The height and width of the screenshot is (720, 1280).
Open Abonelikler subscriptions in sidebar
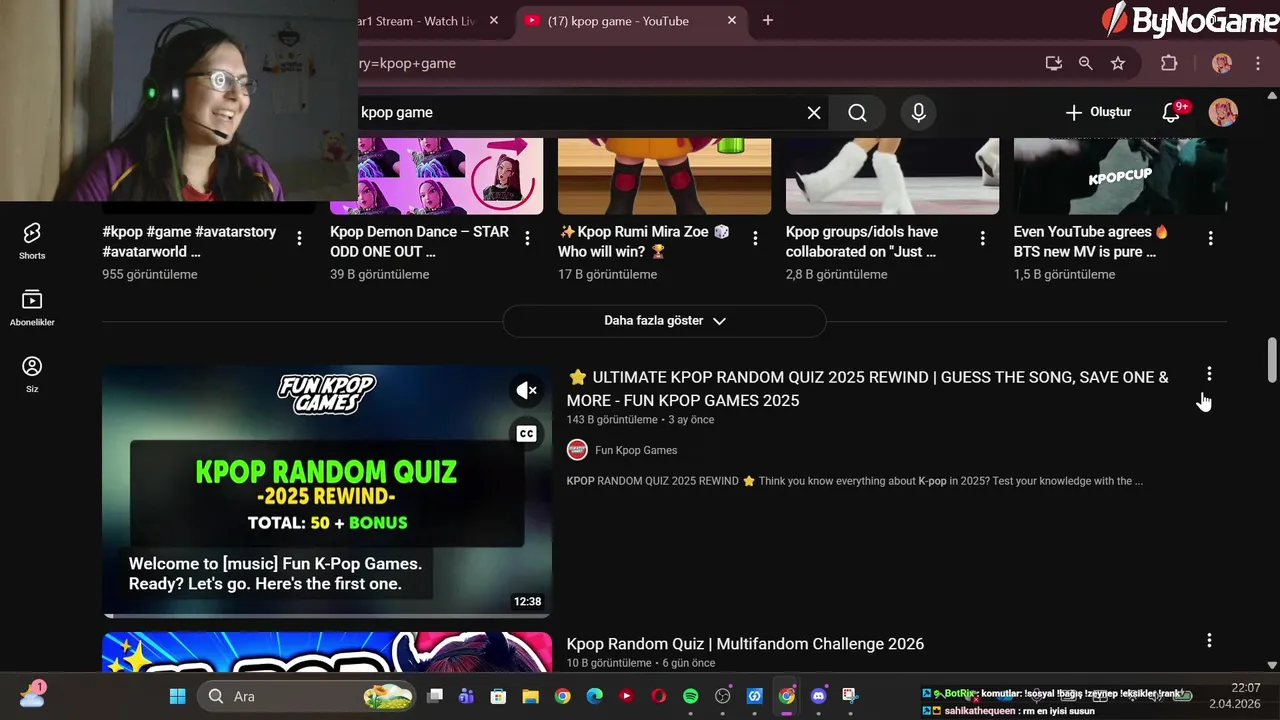pyautogui.click(x=32, y=308)
